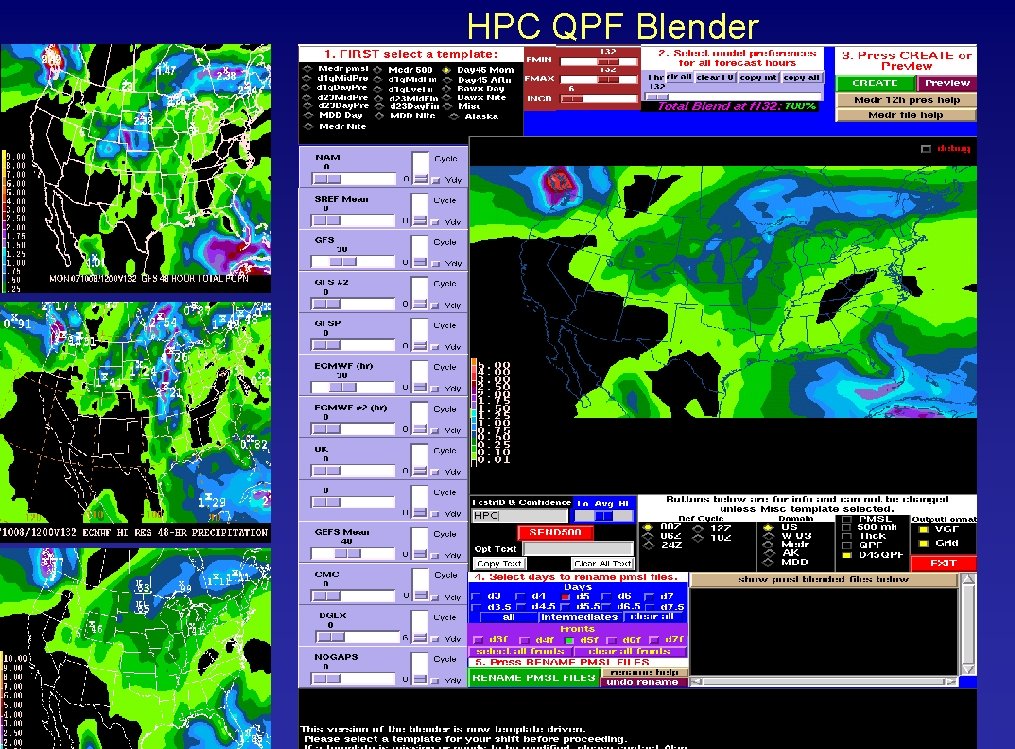Click the copy nxt button
The width and height of the screenshot is (1015, 749).
[x=758, y=77]
